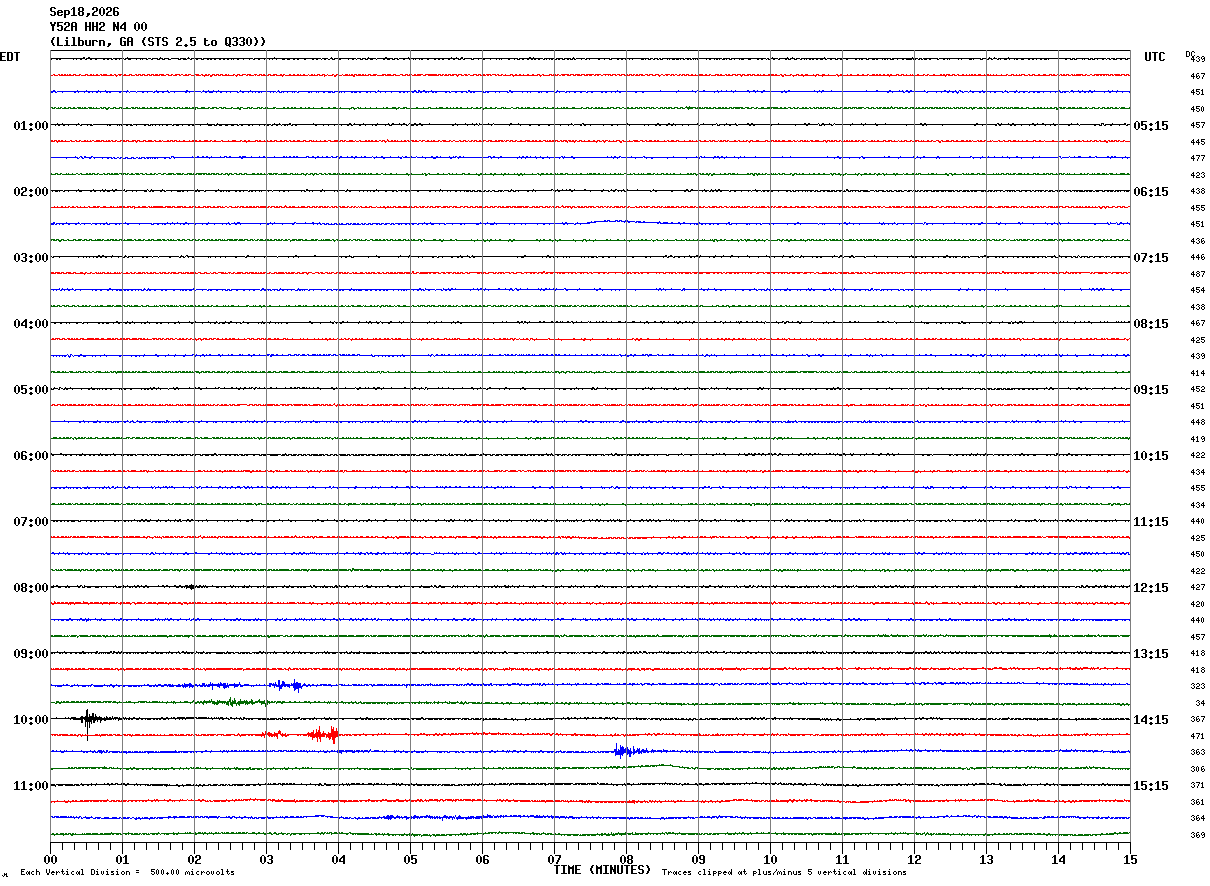Click the Lilburn, GA station description

click(158, 42)
